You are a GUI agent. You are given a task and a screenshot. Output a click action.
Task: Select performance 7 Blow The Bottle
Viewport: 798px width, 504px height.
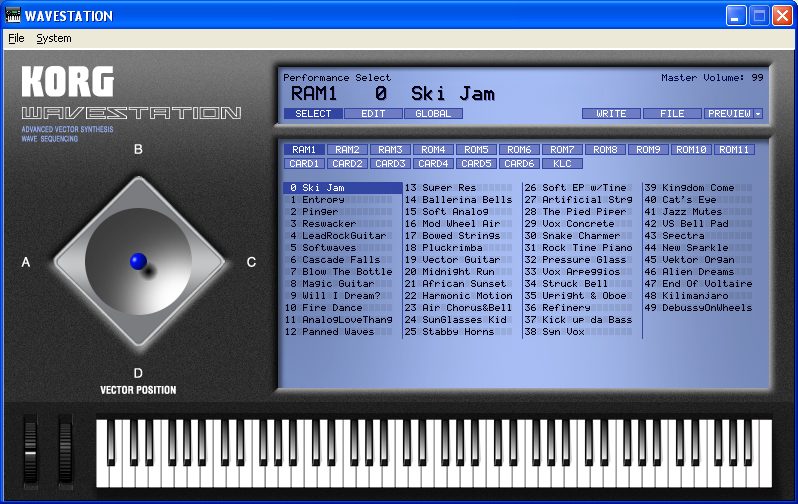[343, 272]
